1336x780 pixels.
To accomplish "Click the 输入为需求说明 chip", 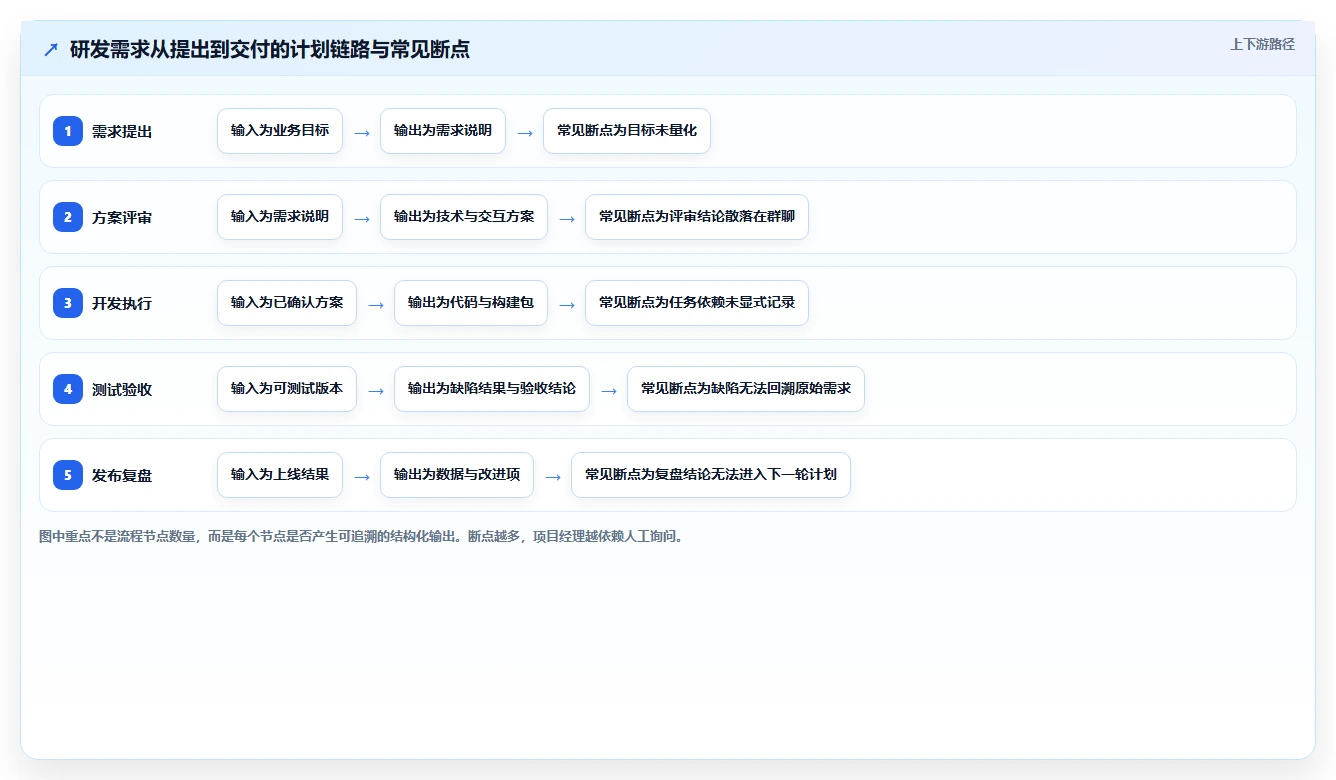I will tap(280, 217).
